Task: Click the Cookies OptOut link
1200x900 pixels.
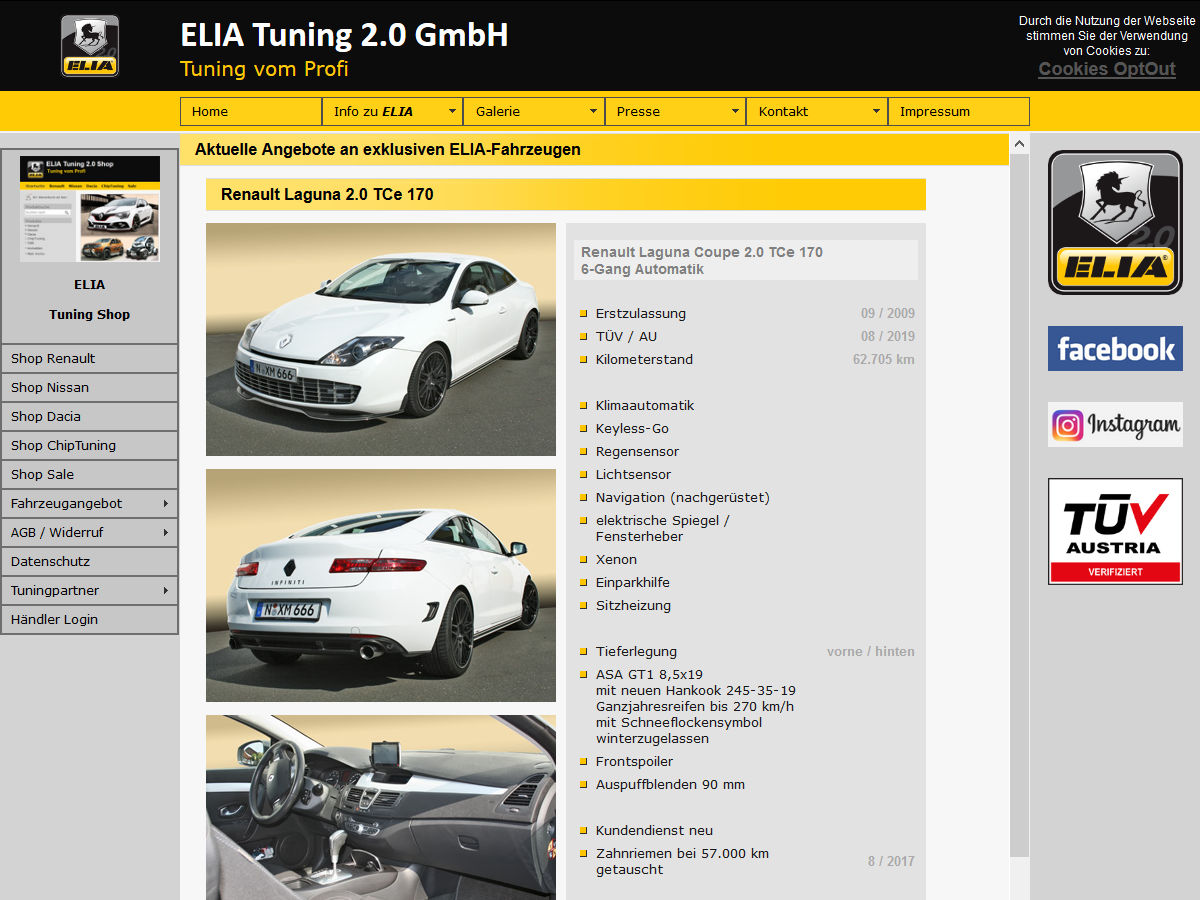Action: [1107, 69]
